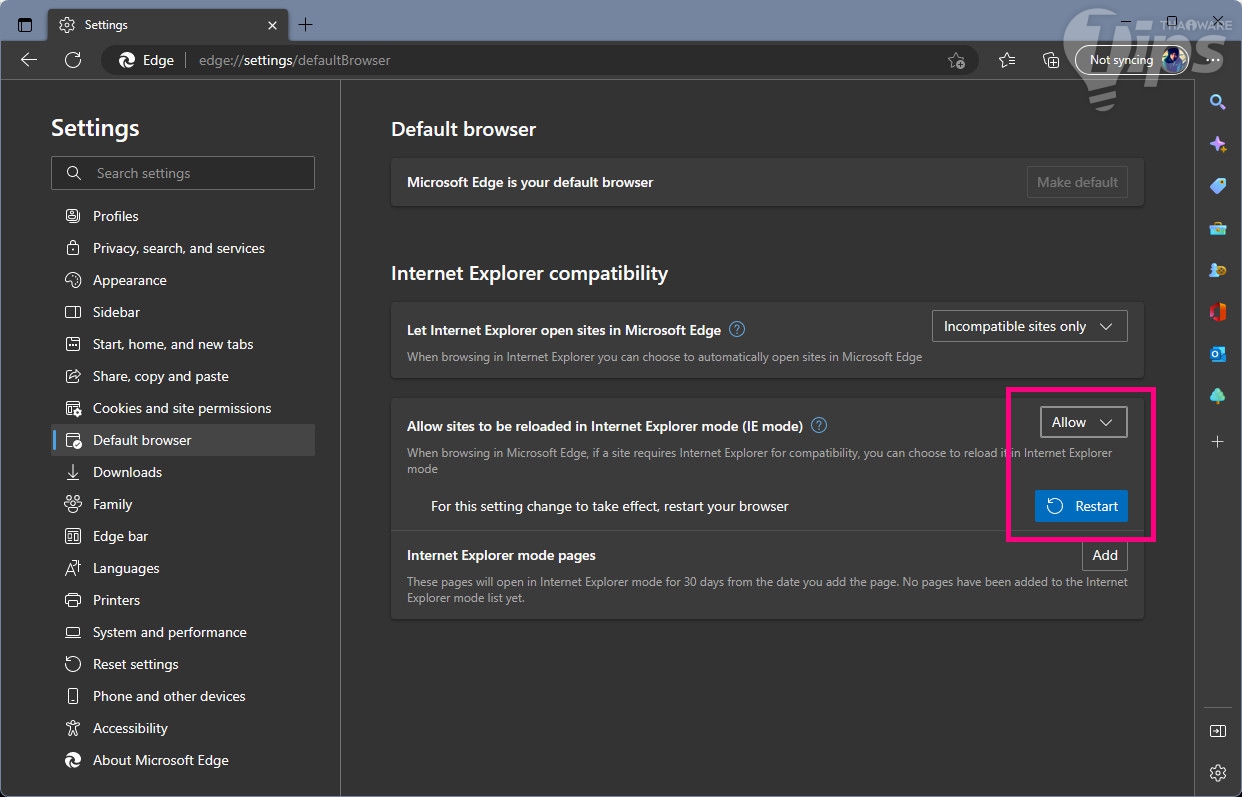The image size is (1242, 797).
Task: Open Favorites from the toolbar star icon
Action: tap(1007, 60)
